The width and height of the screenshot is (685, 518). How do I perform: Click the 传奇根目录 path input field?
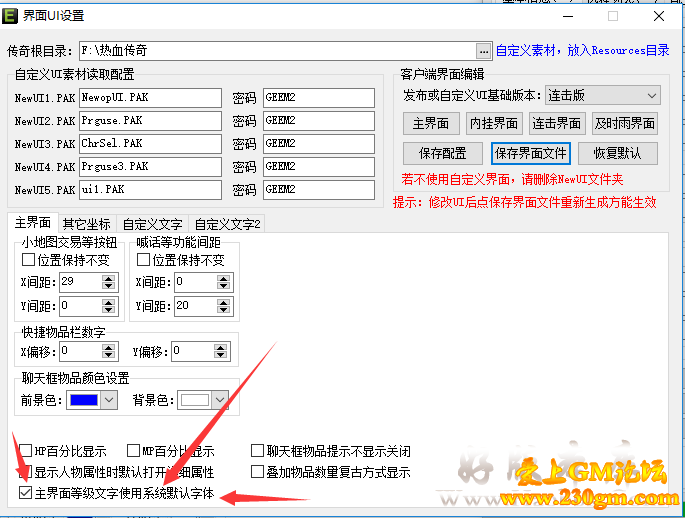(278, 51)
